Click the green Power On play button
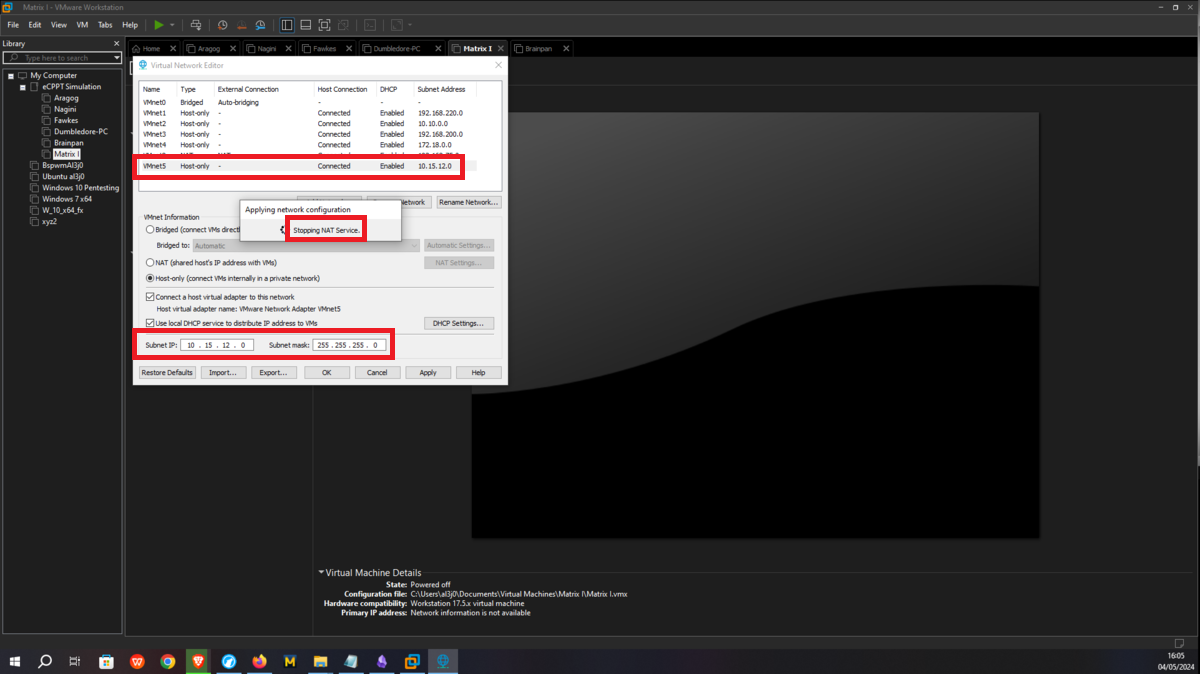The width and height of the screenshot is (1200, 674). [158, 24]
